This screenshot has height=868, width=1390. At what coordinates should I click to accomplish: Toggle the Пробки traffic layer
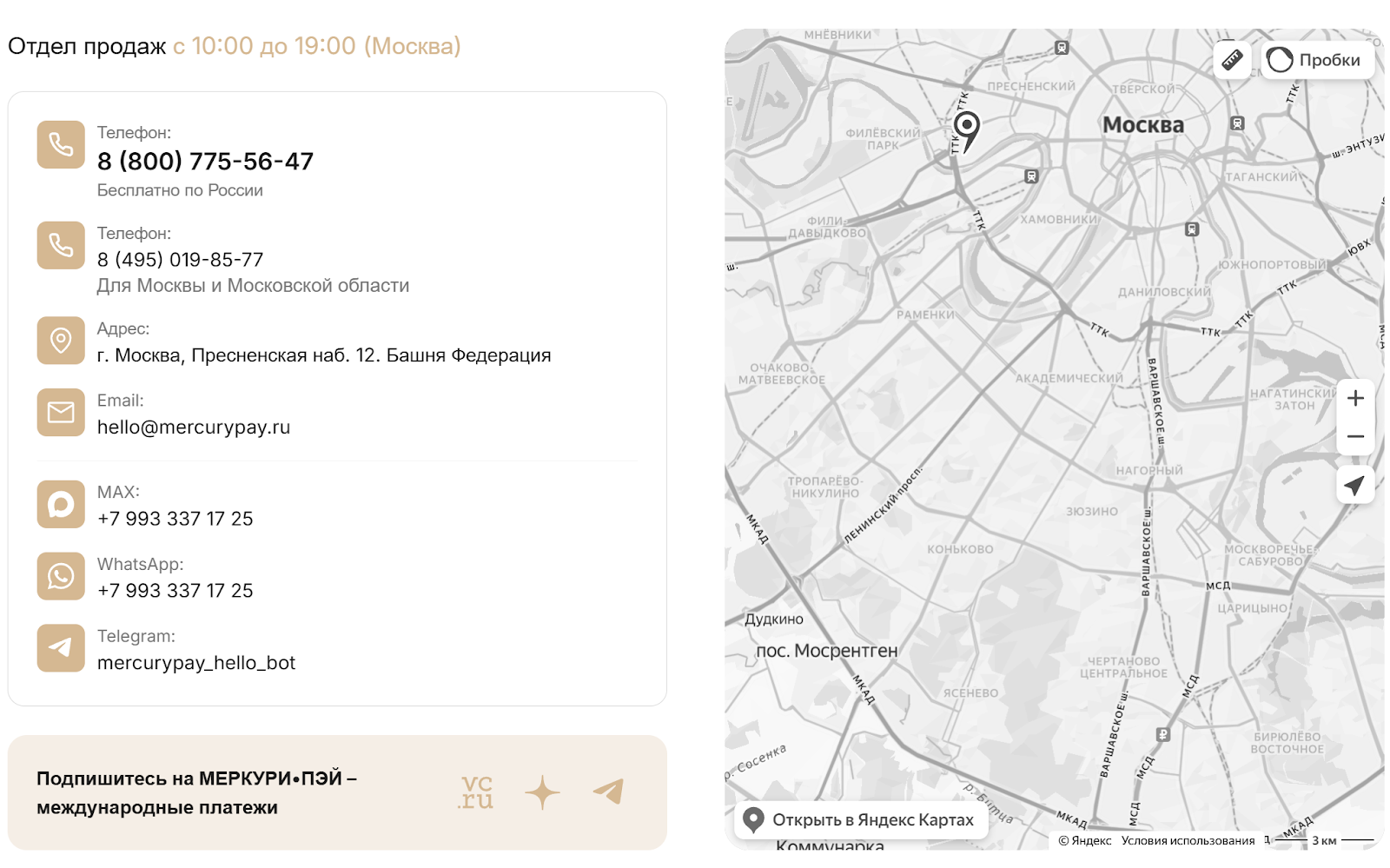click(x=1317, y=60)
